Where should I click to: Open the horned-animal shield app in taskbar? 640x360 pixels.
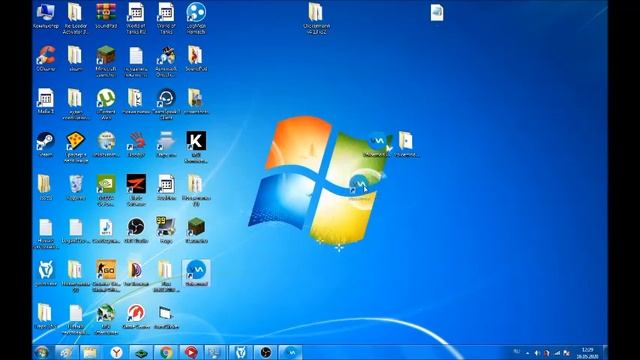(x=240, y=352)
